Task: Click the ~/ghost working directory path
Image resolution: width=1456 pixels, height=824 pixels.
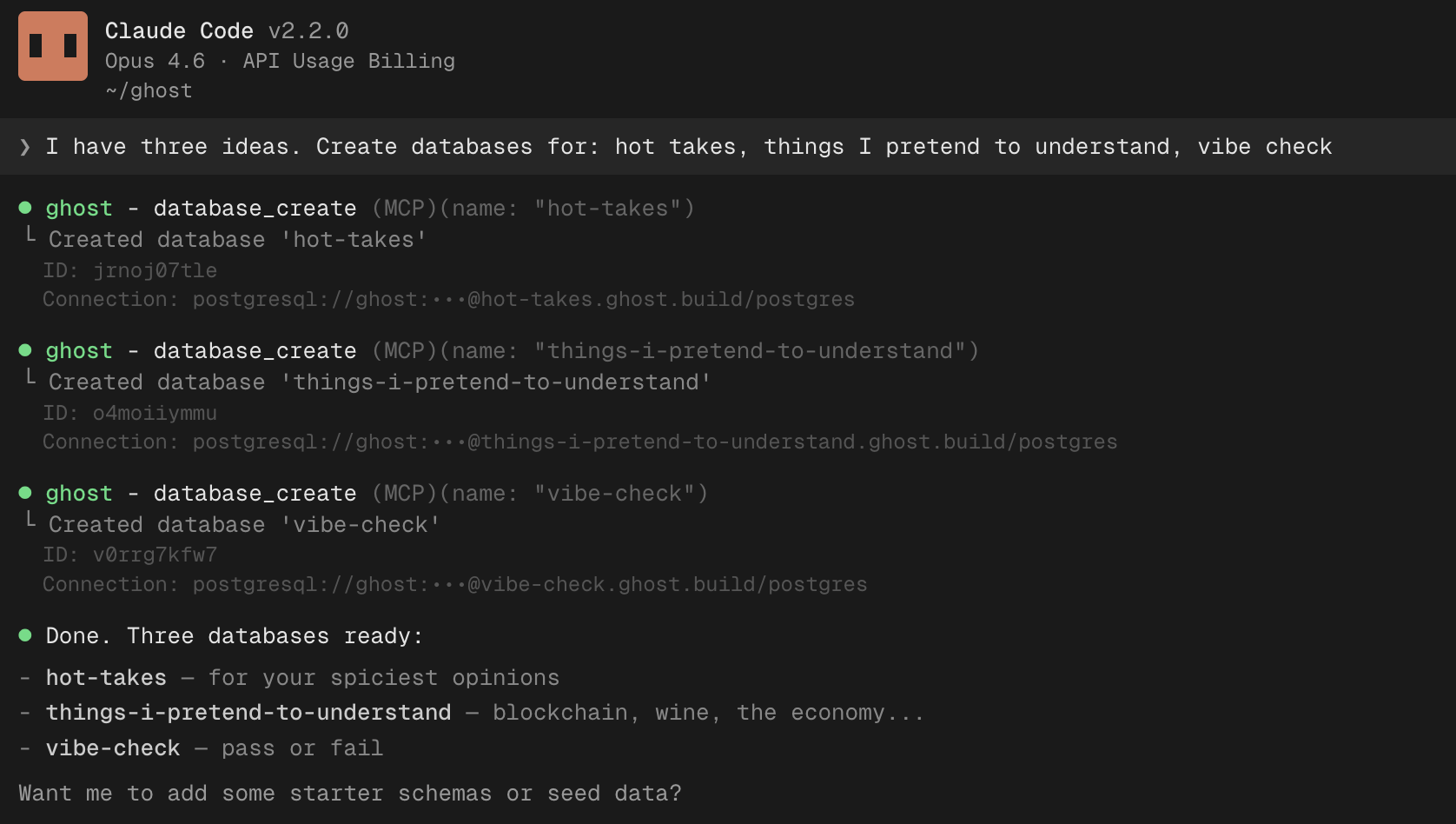Action: point(149,91)
